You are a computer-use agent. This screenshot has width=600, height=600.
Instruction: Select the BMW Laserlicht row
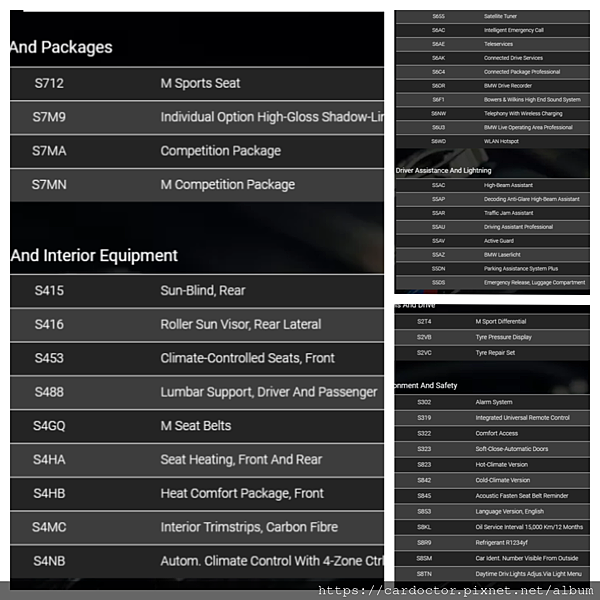click(492, 255)
